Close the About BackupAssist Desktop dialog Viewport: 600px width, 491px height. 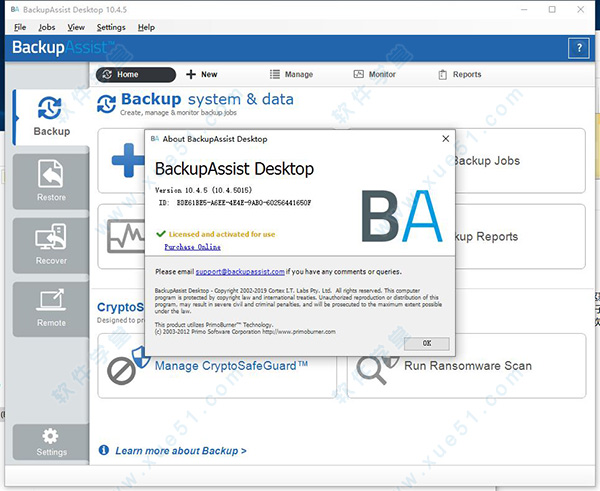(x=445, y=139)
